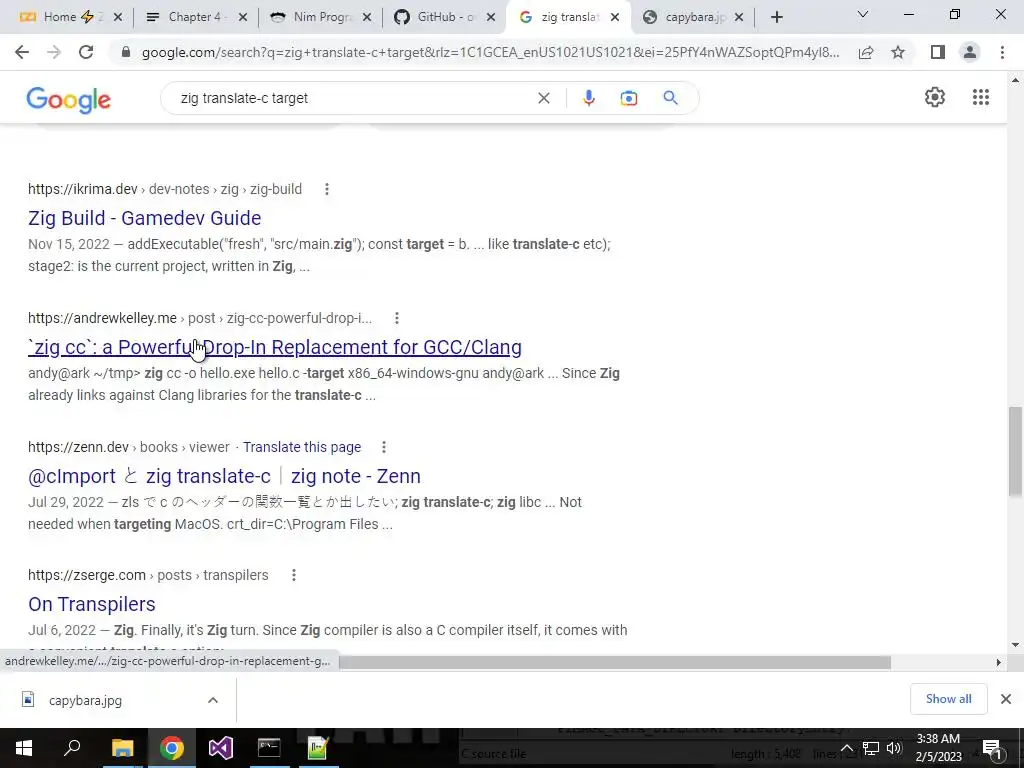This screenshot has width=1024, height=768.
Task: View site info lock icon
Action: [126, 52]
